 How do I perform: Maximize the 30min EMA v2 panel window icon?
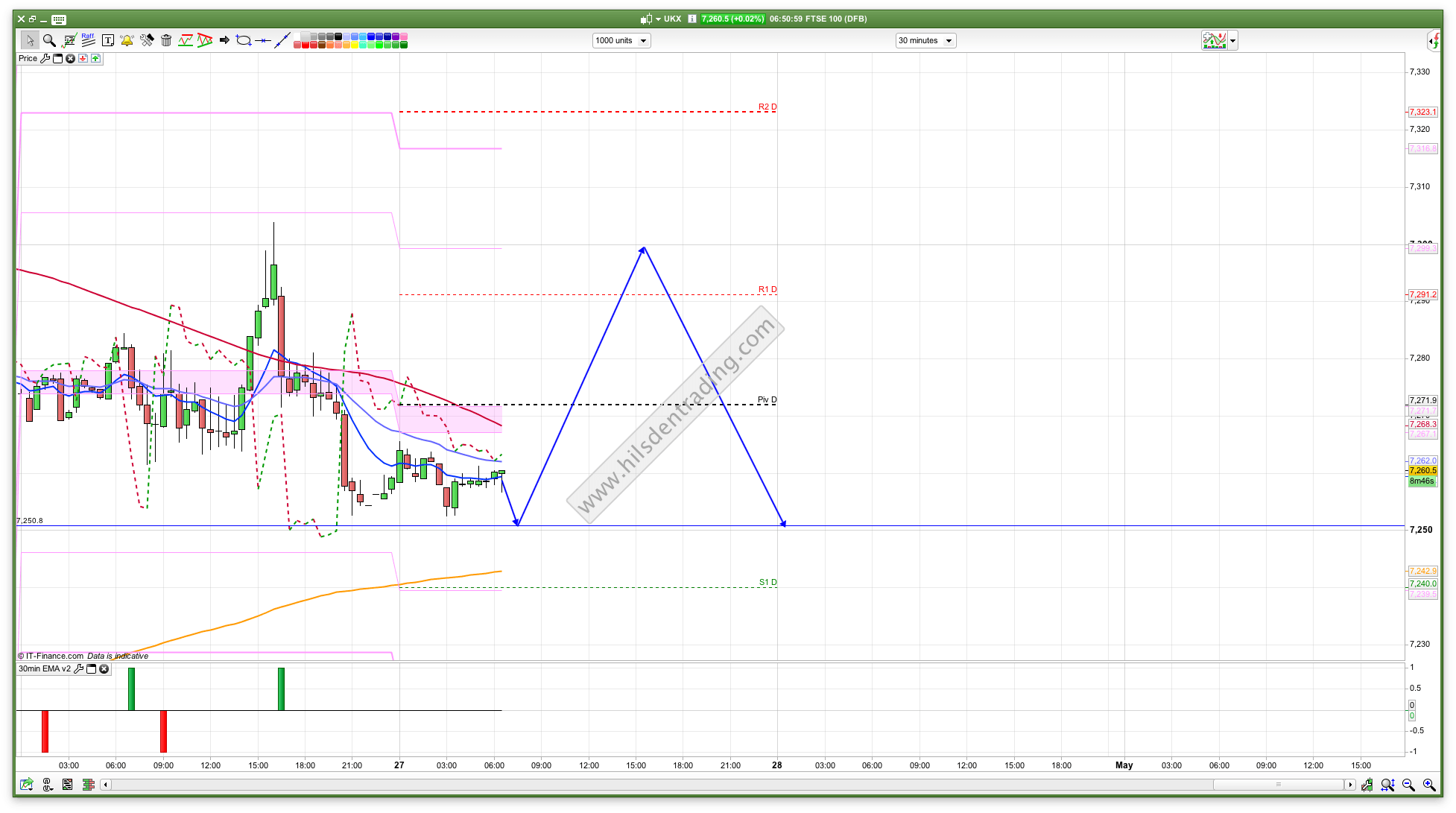click(92, 668)
